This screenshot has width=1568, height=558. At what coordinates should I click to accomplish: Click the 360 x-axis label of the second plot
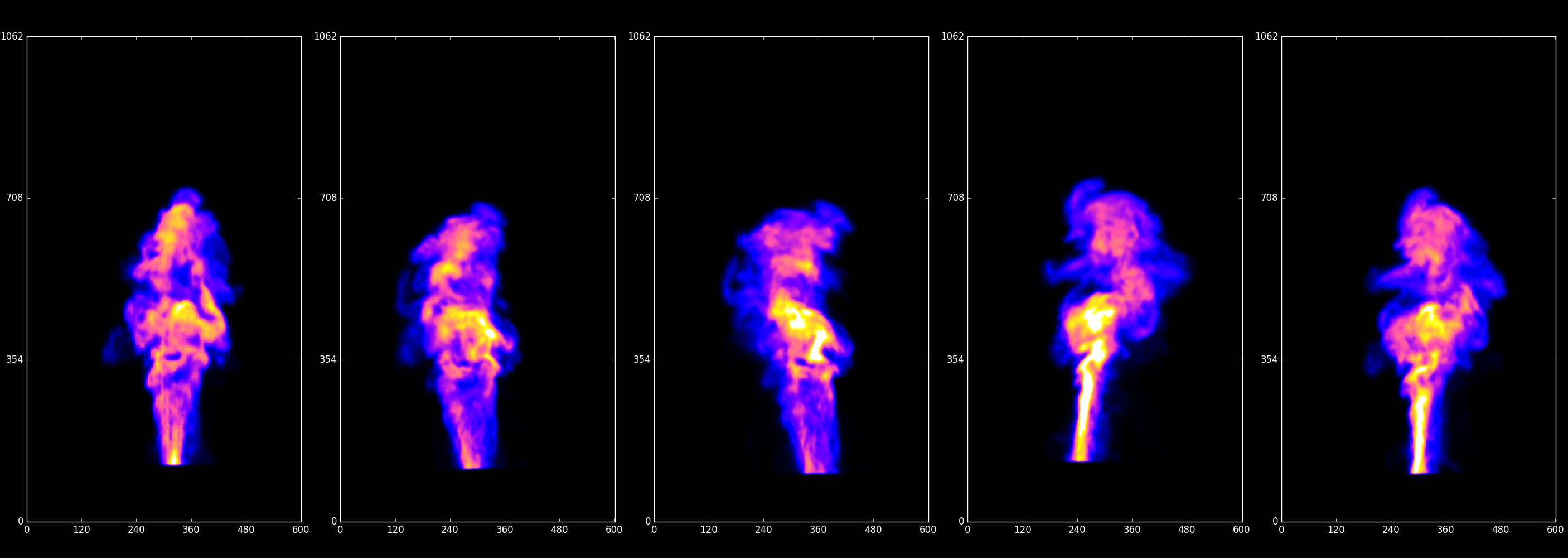505,530
